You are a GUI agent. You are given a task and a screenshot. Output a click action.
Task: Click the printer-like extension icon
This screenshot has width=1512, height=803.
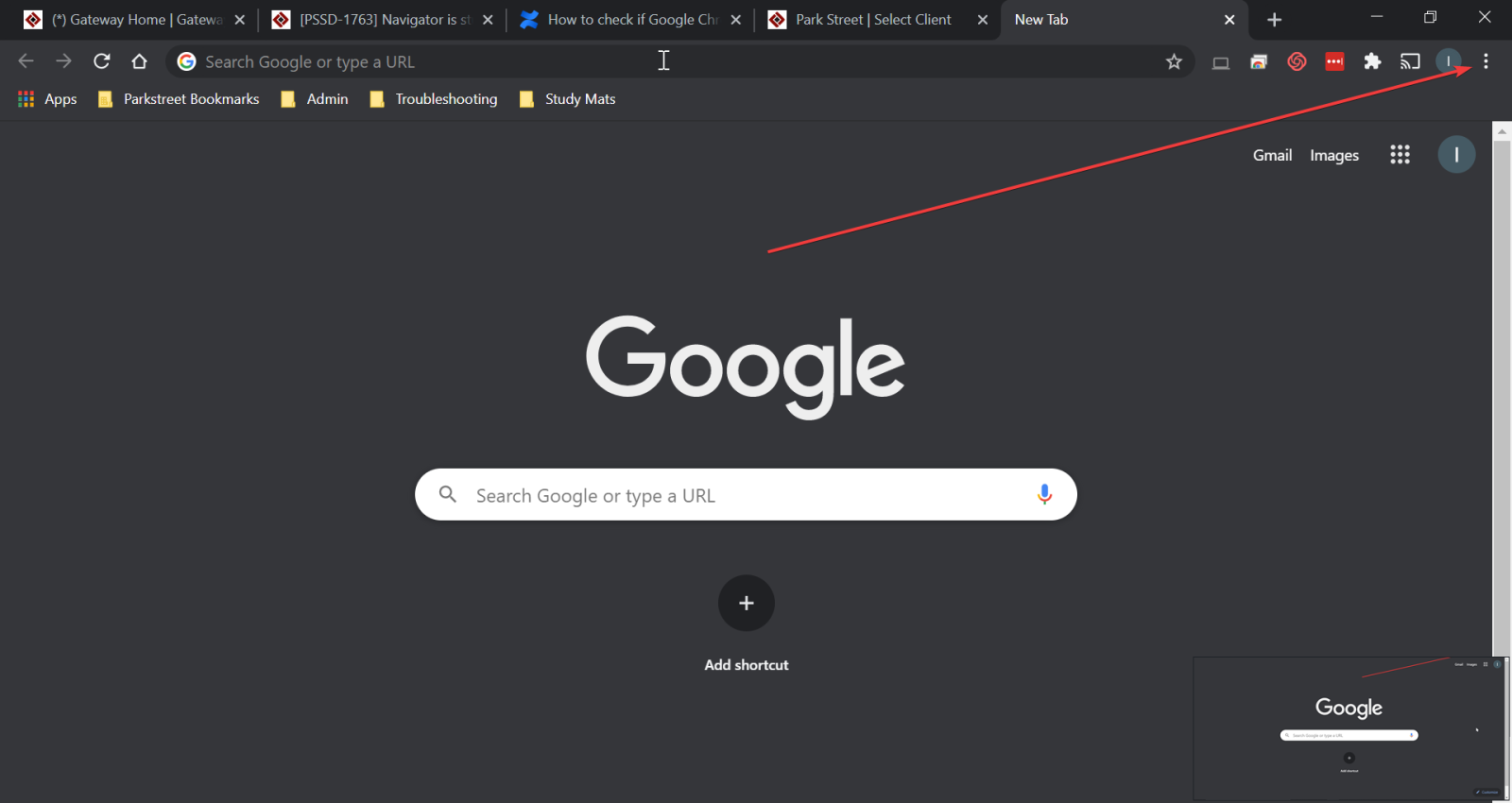tap(1259, 62)
